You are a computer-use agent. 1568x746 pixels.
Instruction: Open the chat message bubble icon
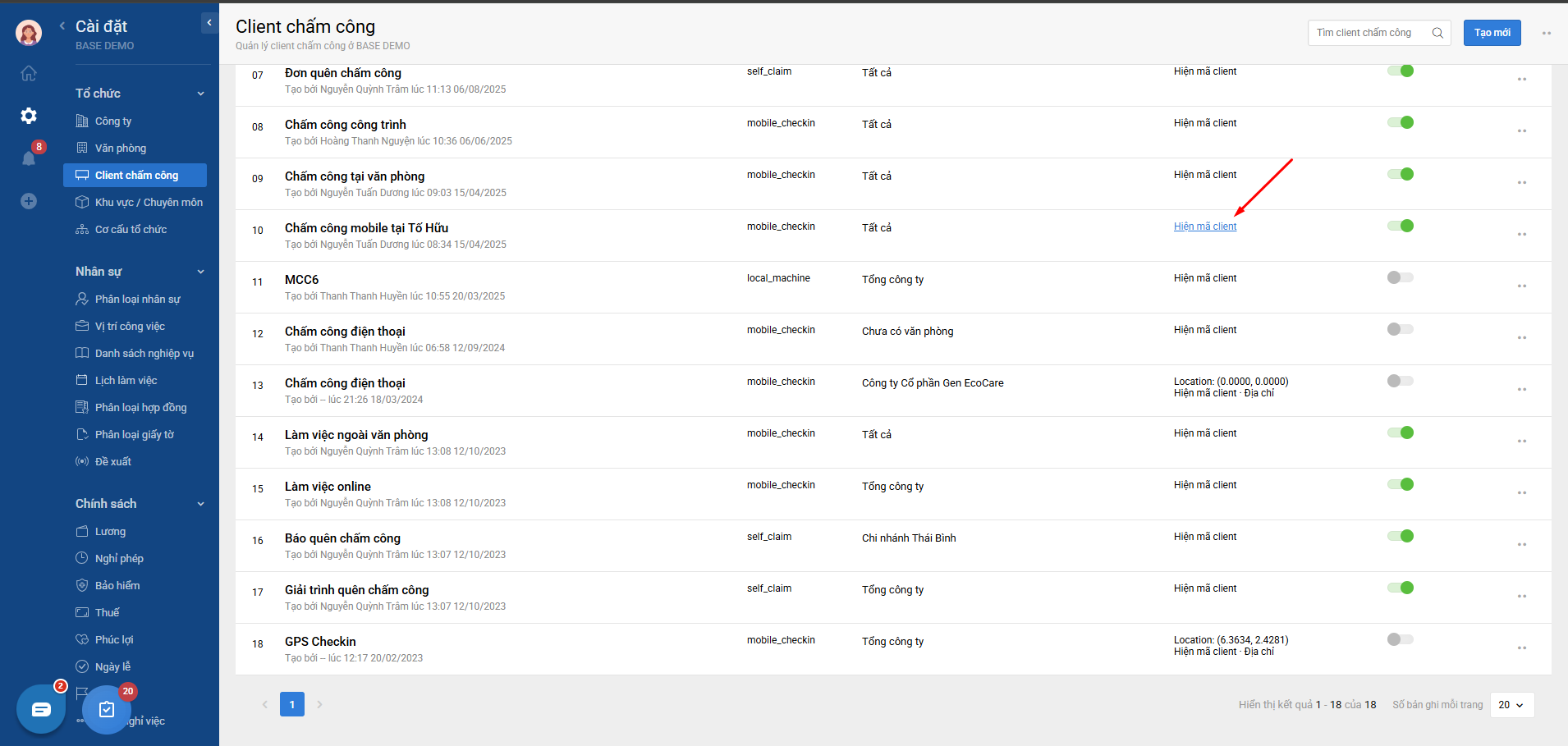41,709
